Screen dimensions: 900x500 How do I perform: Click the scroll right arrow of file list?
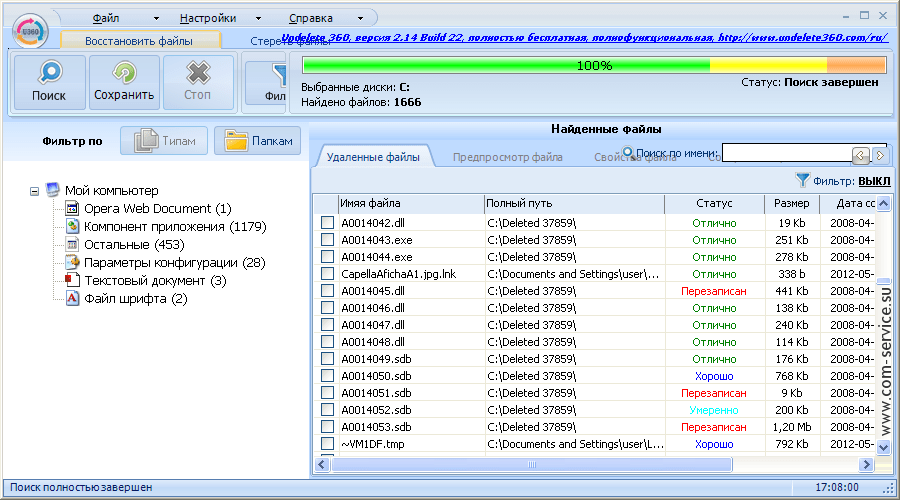pyautogui.click(x=867, y=464)
